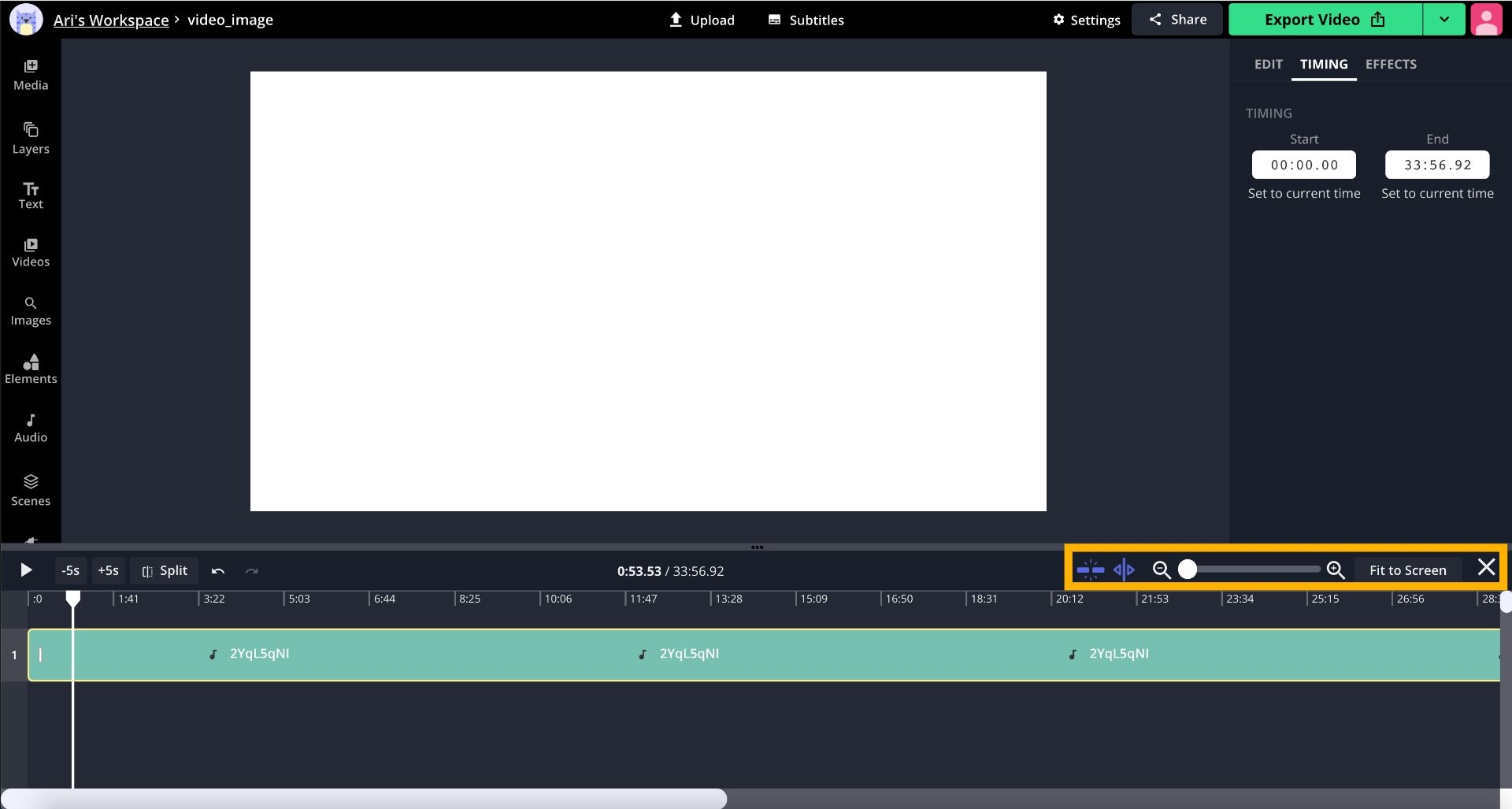Switch to the EDIT tab
Viewport: 1512px width, 809px height.
point(1268,65)
